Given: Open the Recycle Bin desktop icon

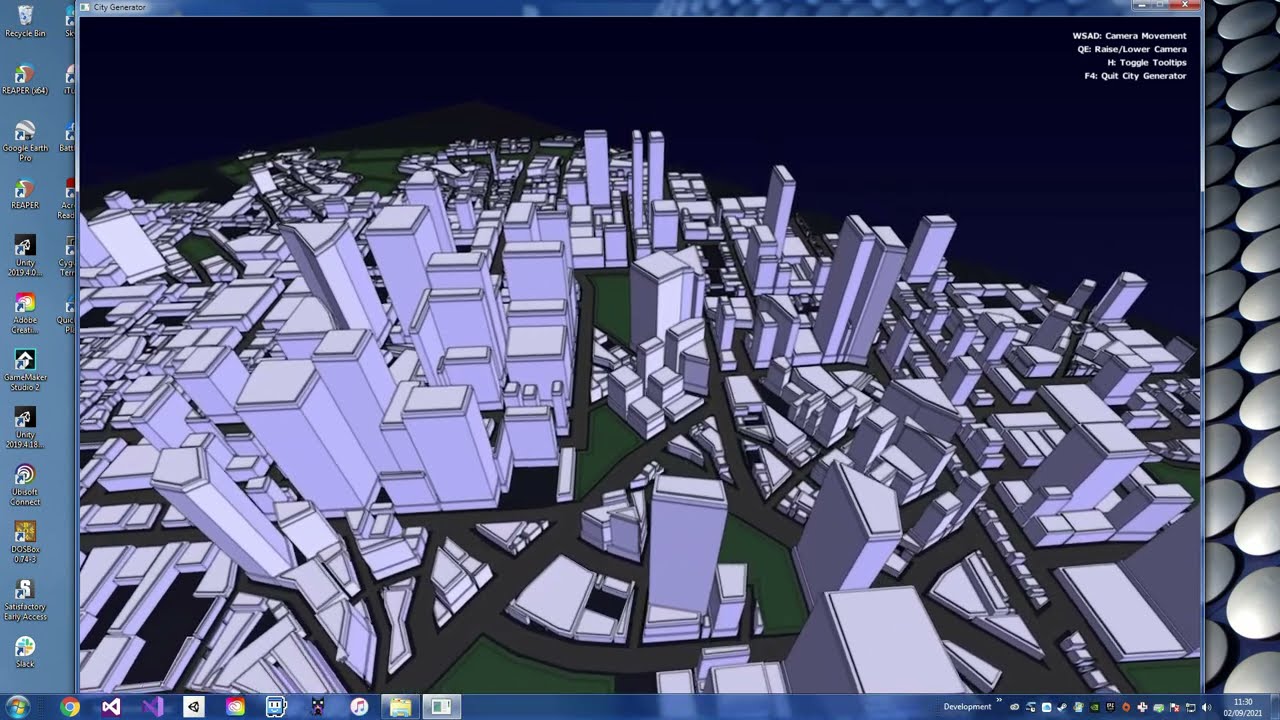Looking at the screenshot, I should [25, 20].
